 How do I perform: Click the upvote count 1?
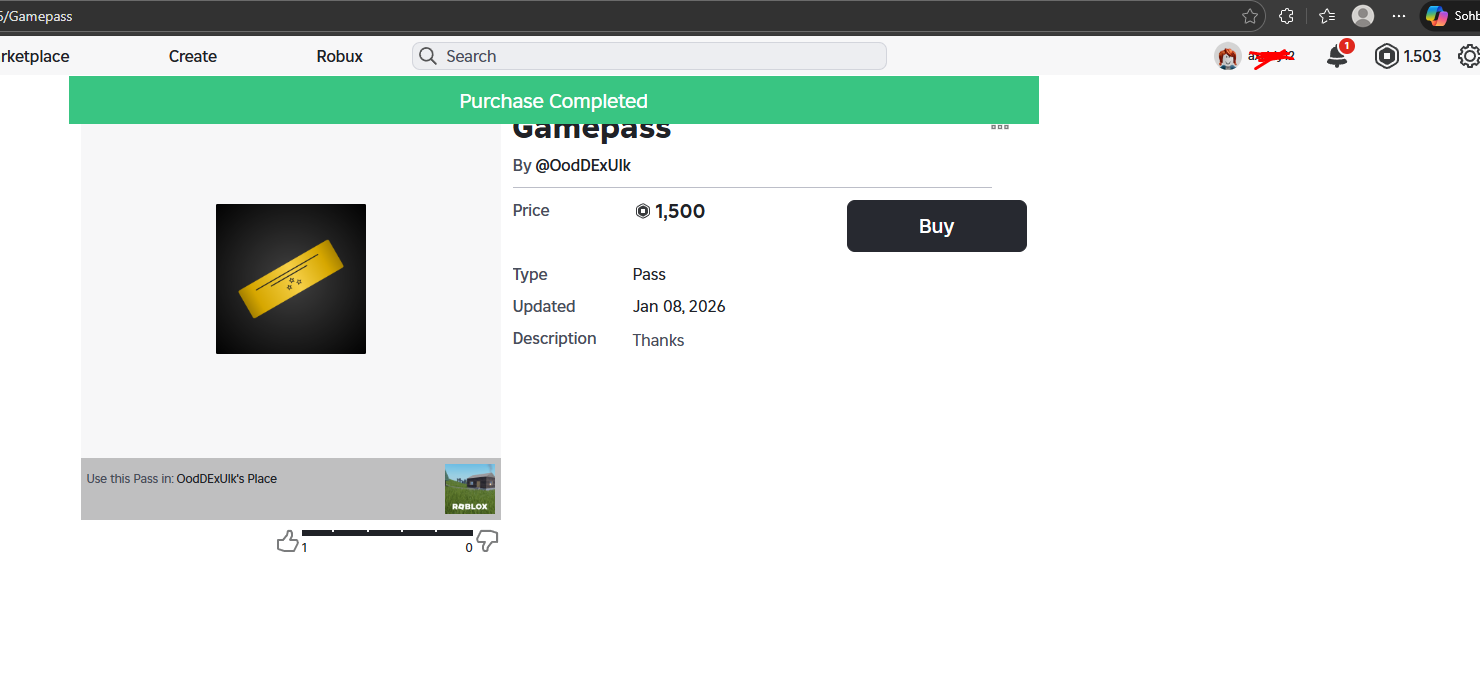(305, 548)
